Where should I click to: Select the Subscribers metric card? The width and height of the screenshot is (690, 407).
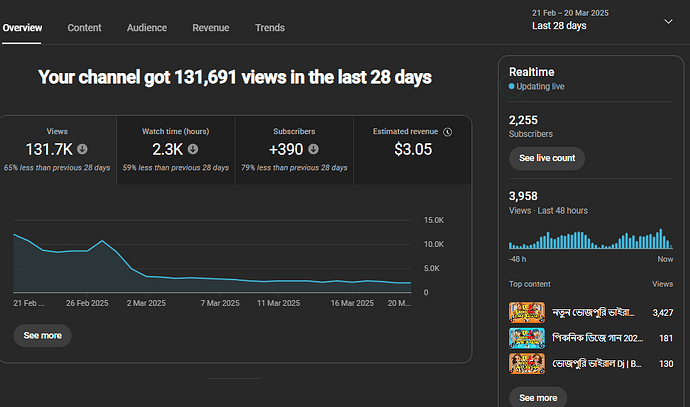pos(294,150)
